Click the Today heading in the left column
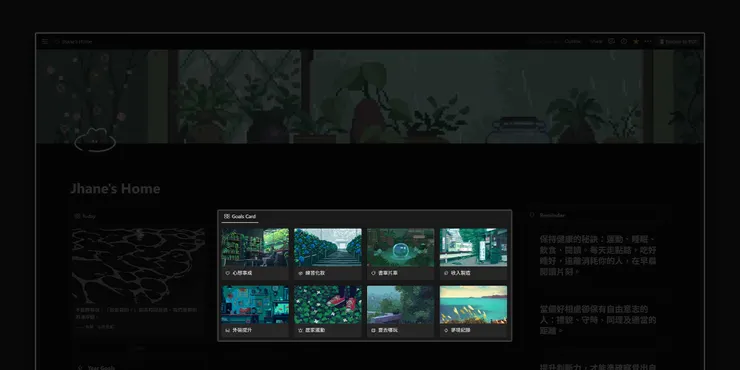The height and width of the screenshot is (370, 740). click(89, 216)
